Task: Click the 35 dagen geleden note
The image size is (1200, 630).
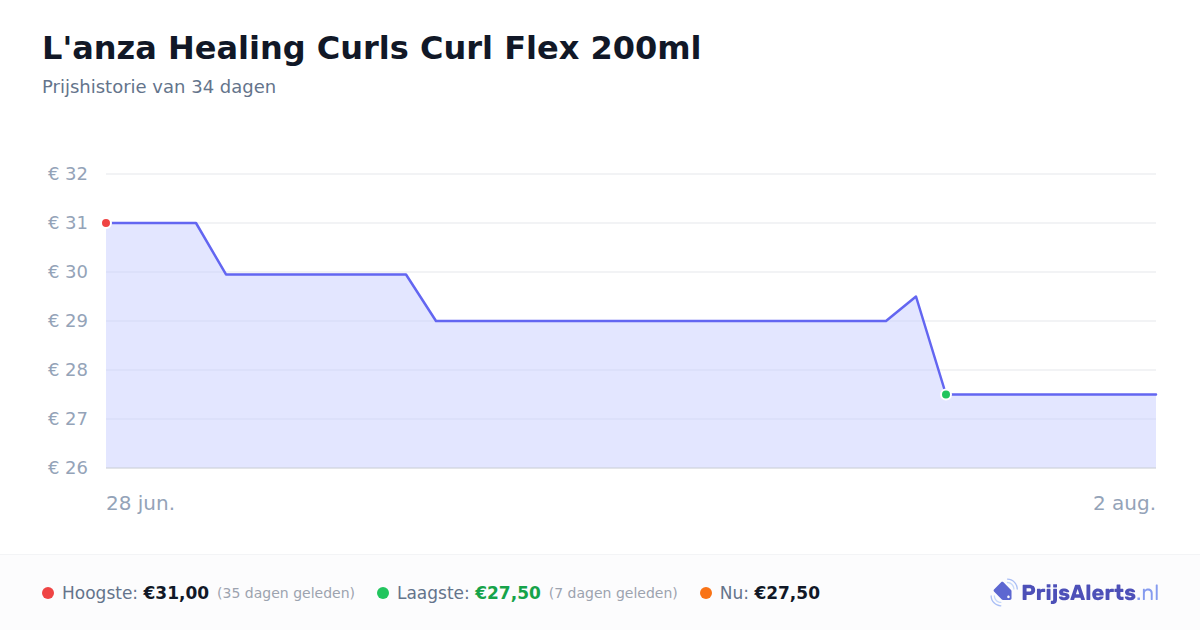Action: [286, 593]
